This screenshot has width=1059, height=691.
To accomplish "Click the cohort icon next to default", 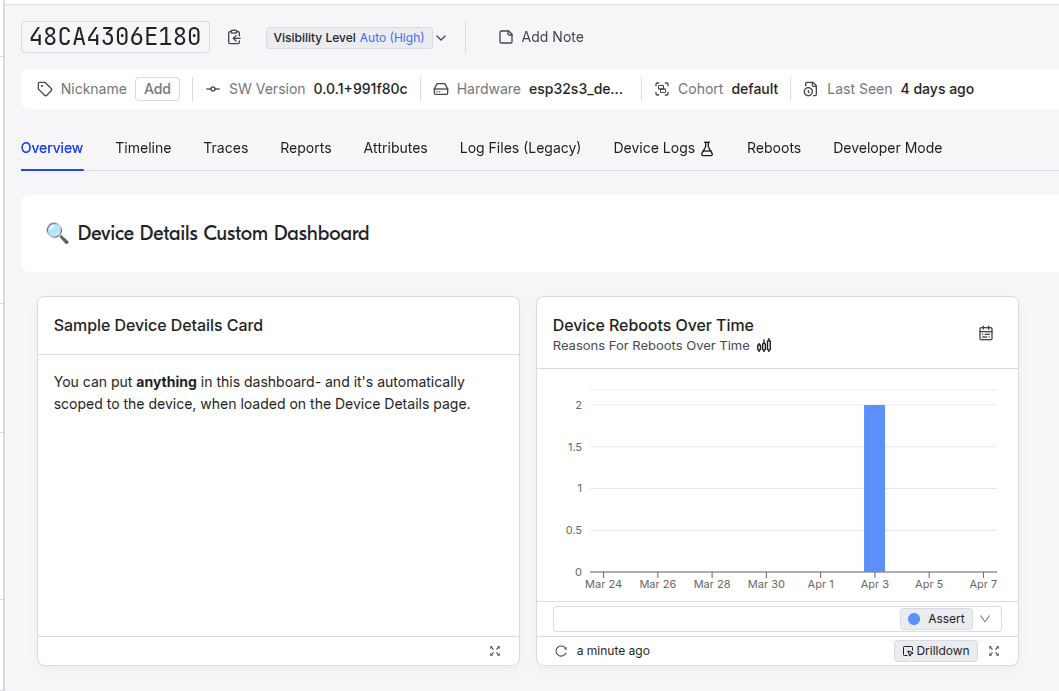I will tap(662, 88).
